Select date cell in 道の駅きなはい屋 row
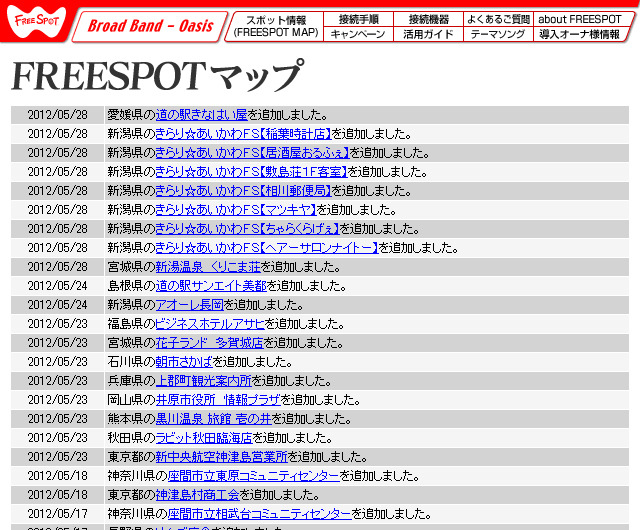The width and height of the screenshot is (640, 530). pyautogui.click(x=58, y=115)
